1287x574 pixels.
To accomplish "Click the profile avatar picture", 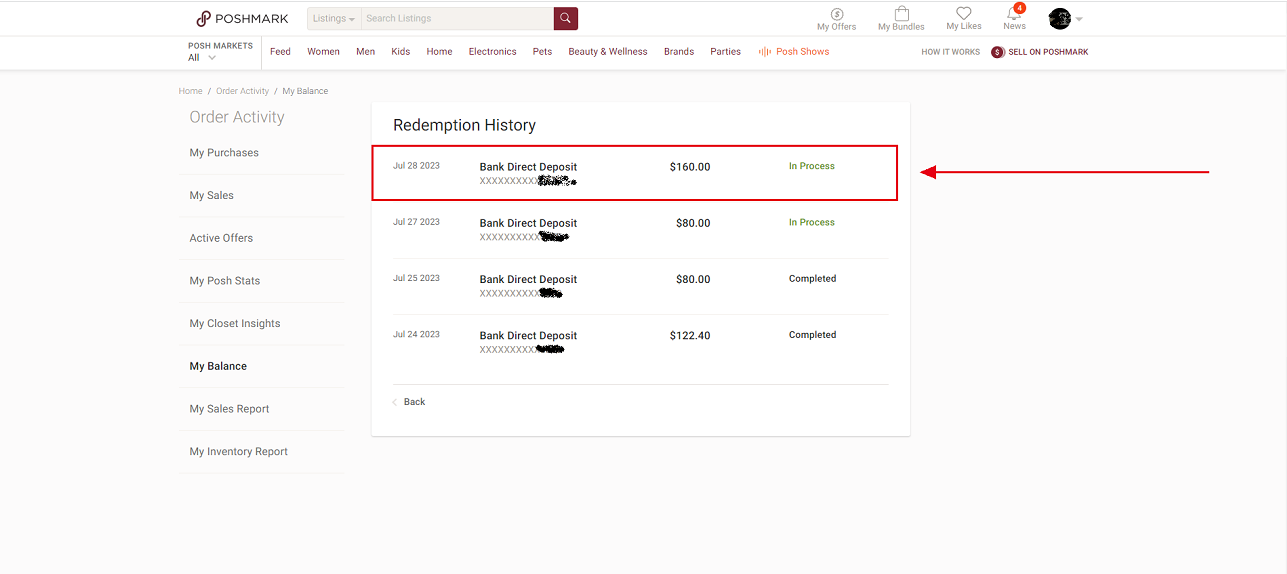I will click(x=1059, y=18).
